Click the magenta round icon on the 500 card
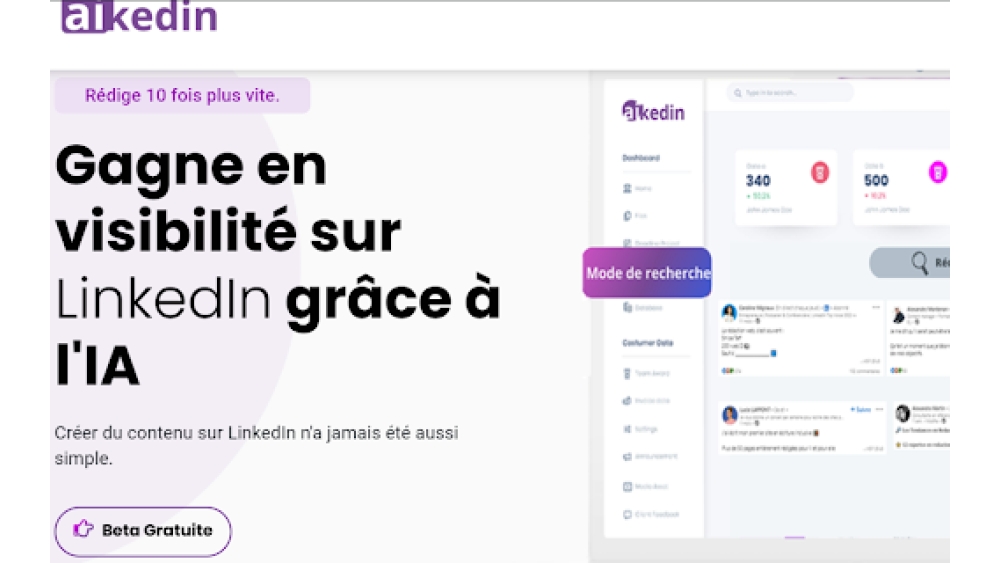The width and height of the screenshot is (1000, 563). [x=937, y=172]
